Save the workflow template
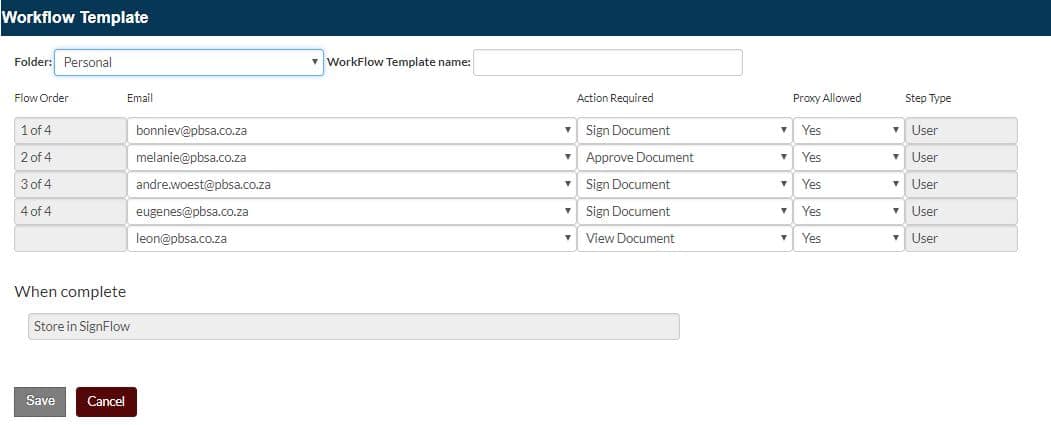Screen dimensions: 1051x425 point(40,402)
